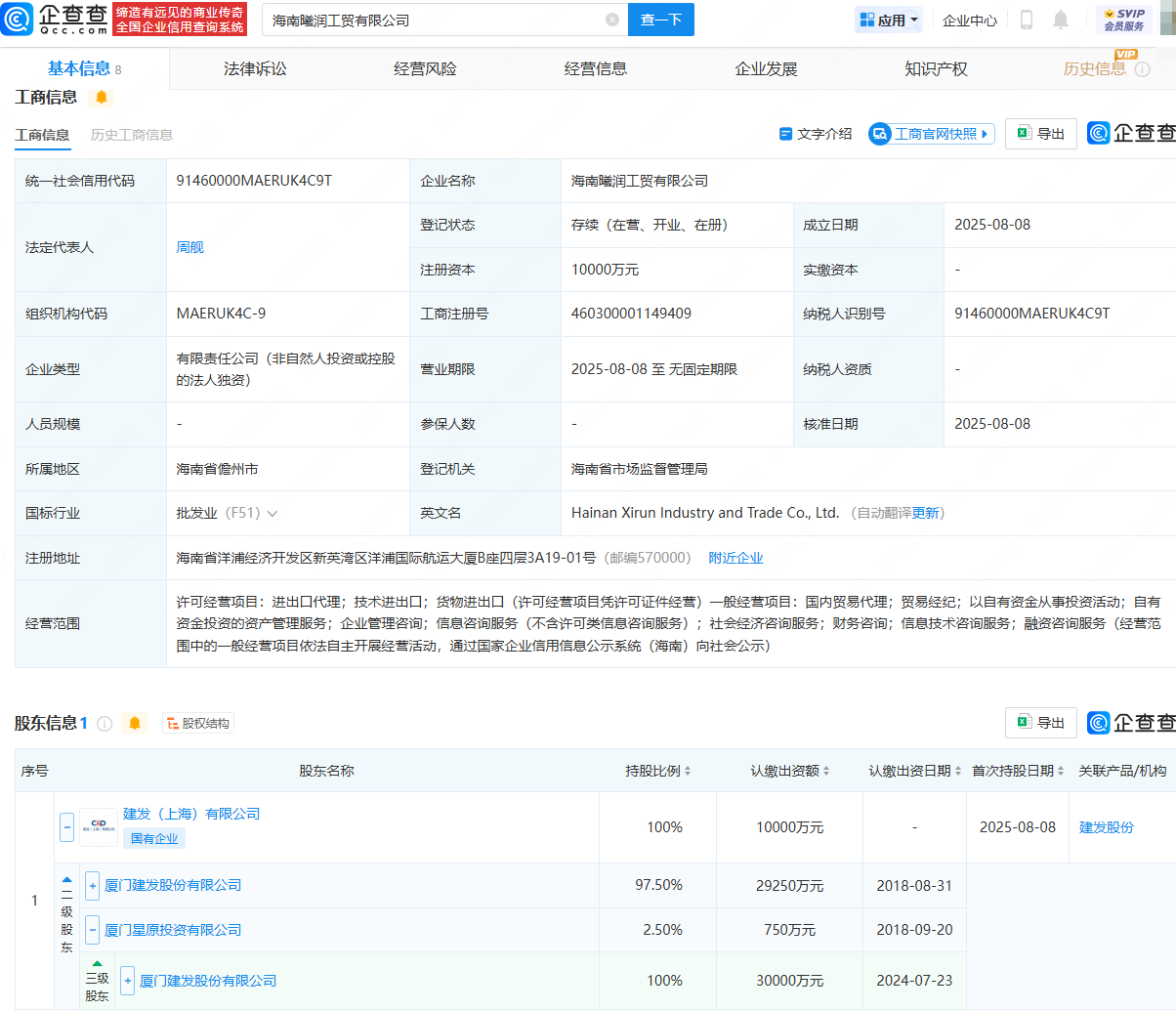Image resolution: width=1176 pixels, height=1011 pixels.
Task: Switch to the 法律诉讼 tab
Action: coord(255,68)
